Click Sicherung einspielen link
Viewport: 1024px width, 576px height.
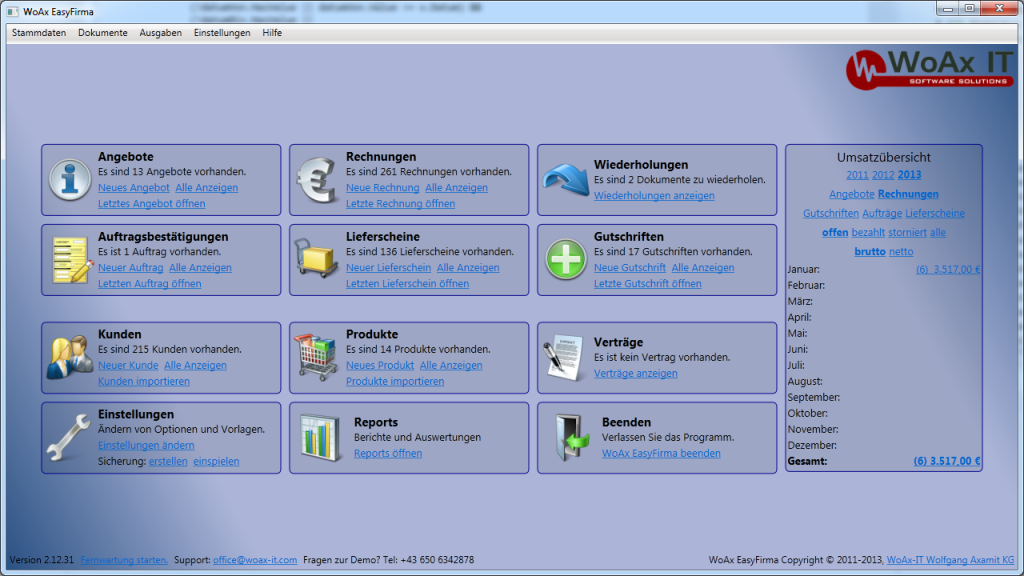tap(216, 461)
